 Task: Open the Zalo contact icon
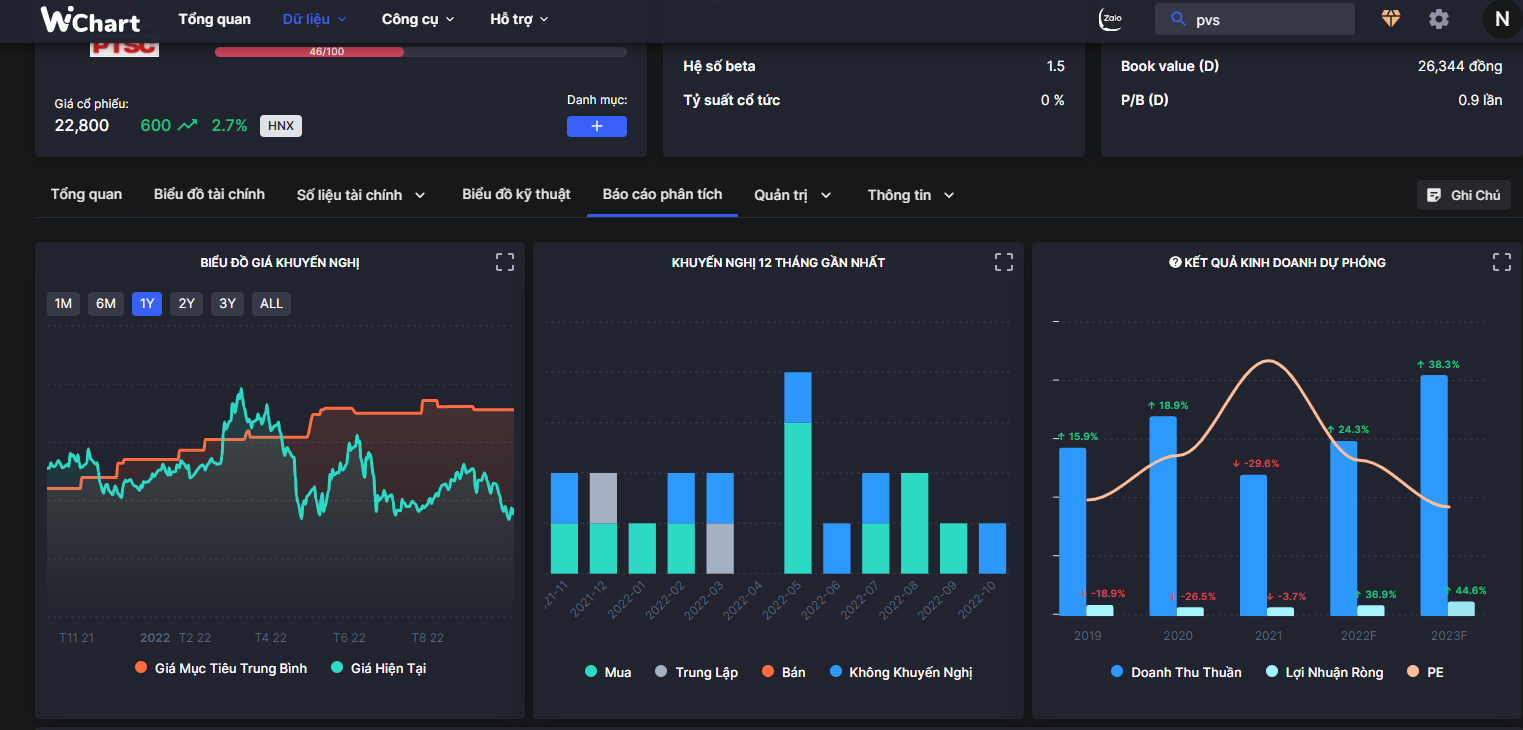coord(1110,19)
